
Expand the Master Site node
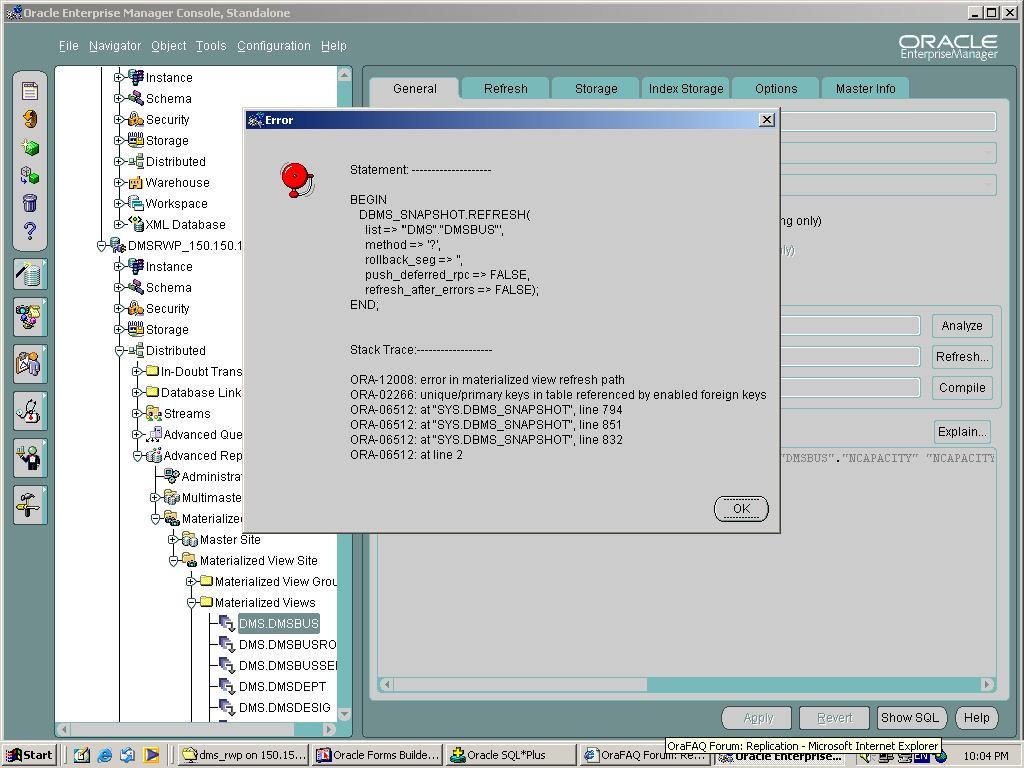click(x=174, y=540)
